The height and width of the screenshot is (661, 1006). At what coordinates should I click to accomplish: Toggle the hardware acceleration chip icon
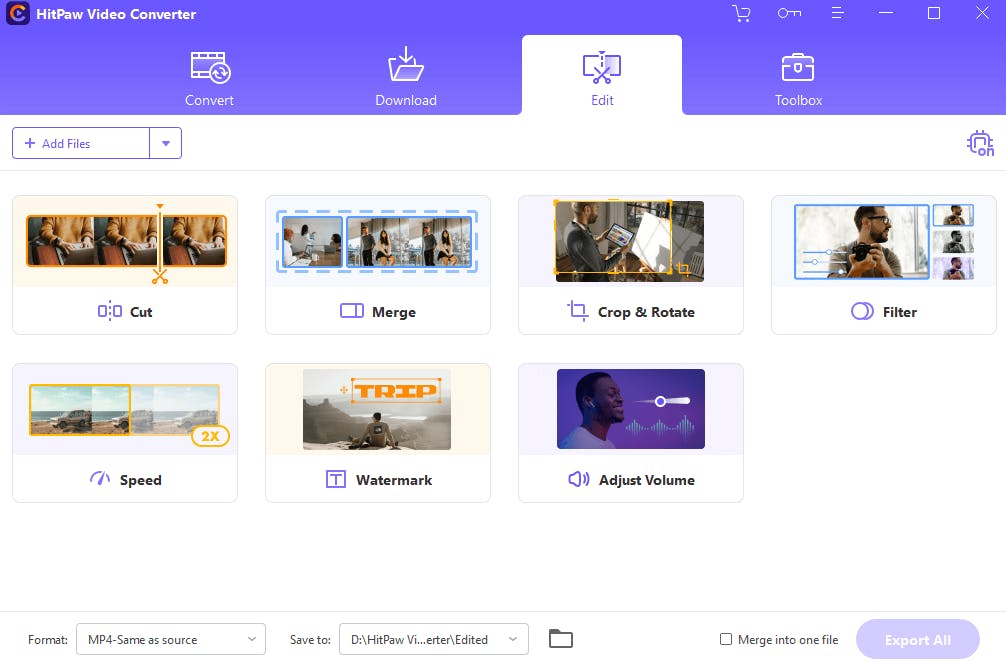pyautogui.click(x=980, y=143)
